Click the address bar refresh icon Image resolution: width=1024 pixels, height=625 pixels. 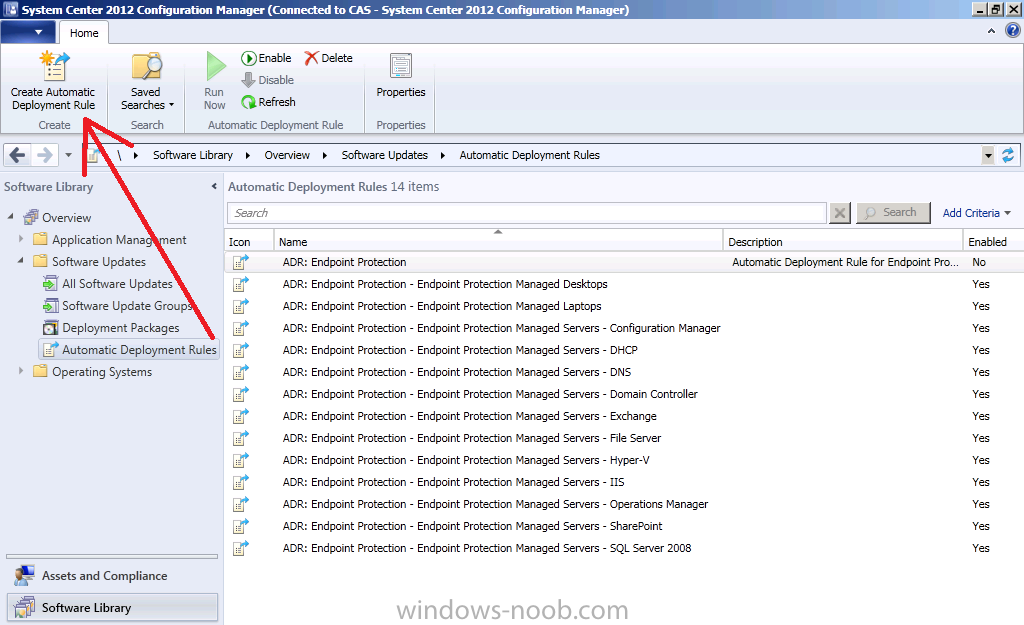(x=1008, y=155)
